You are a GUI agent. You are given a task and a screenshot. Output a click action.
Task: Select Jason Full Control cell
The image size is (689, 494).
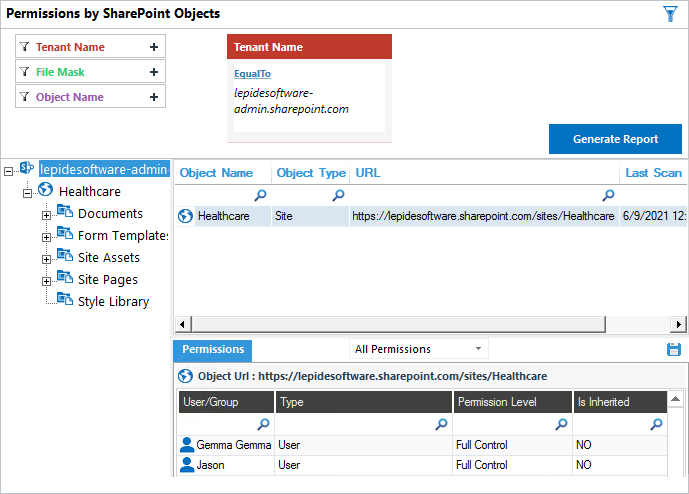point(512,465)
